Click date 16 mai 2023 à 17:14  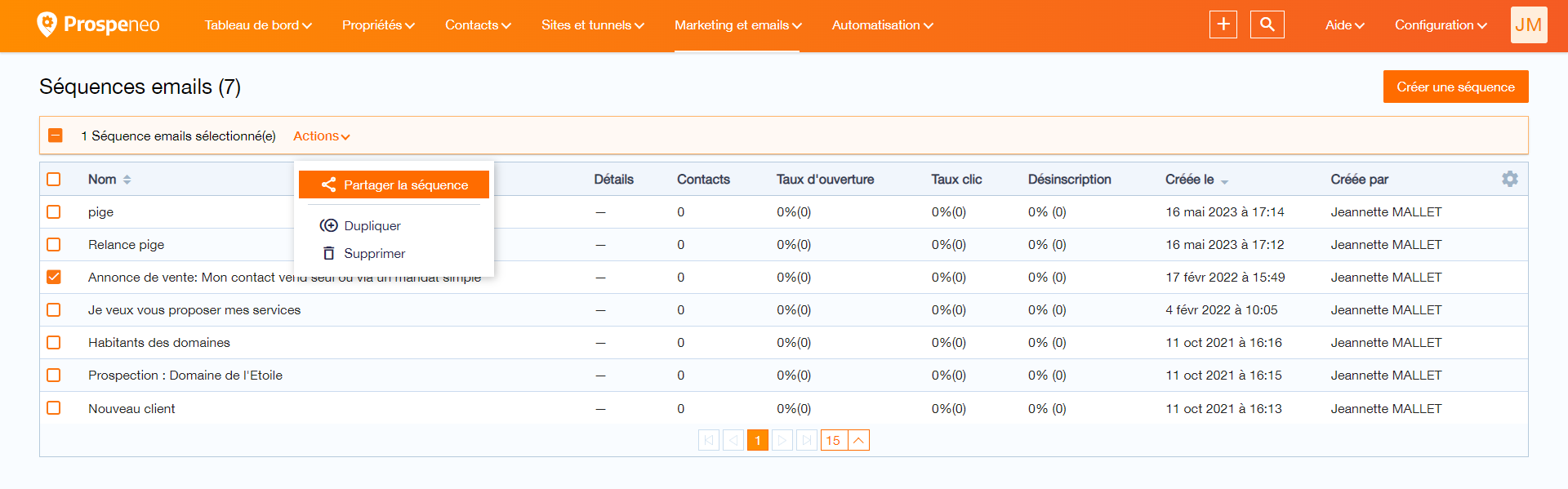pos(1224,212)
